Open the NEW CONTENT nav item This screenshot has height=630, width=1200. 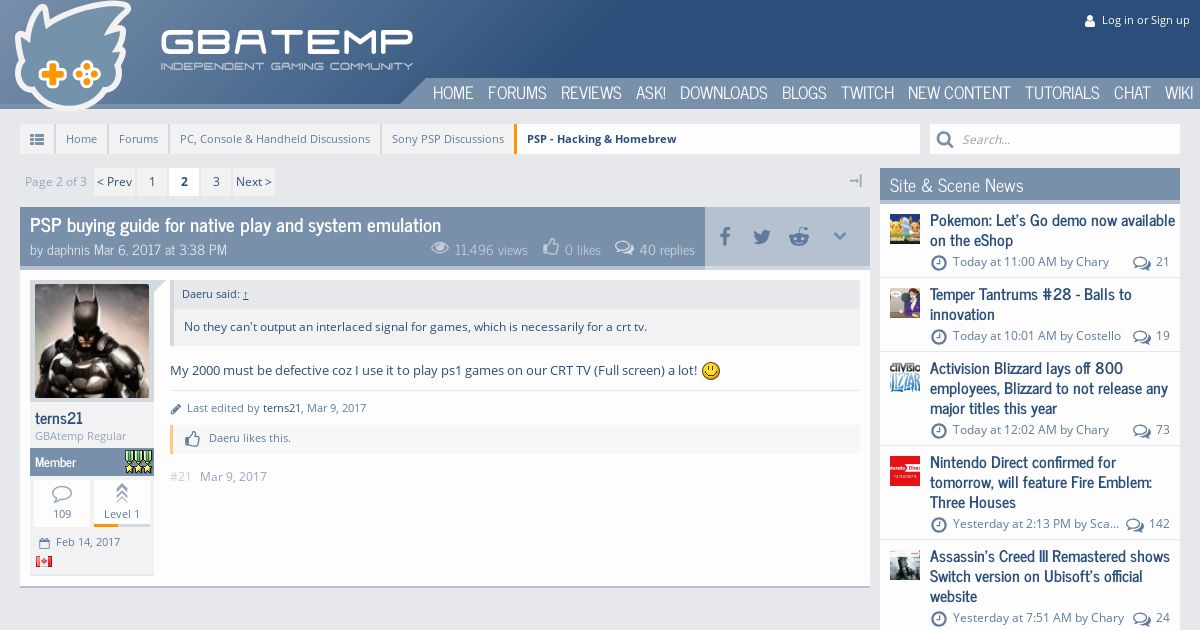coord(959,93)
